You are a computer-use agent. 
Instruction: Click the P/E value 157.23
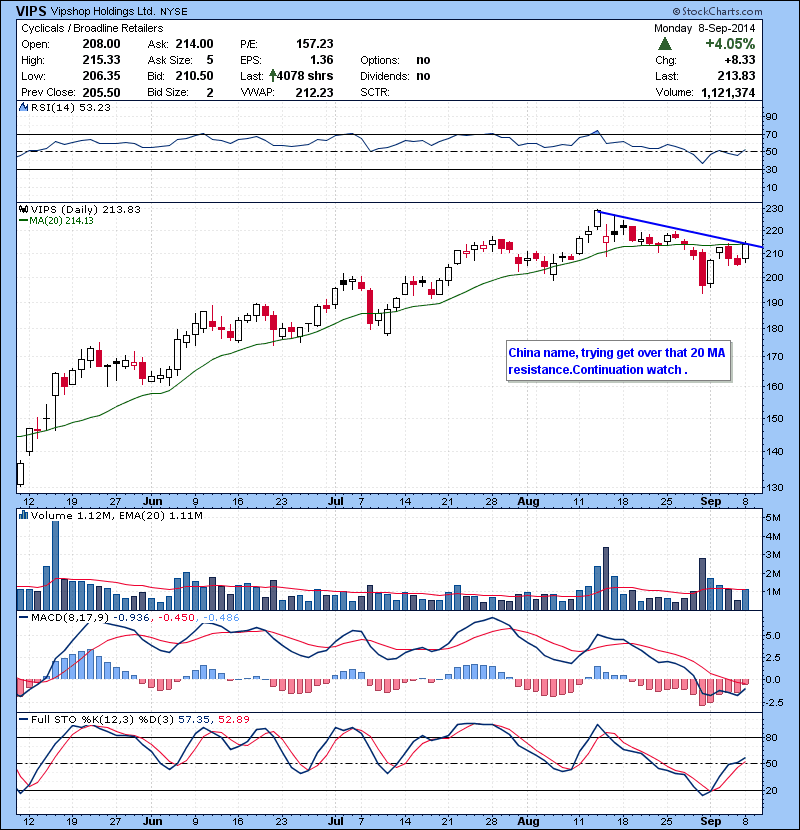(x=314, y=44)
